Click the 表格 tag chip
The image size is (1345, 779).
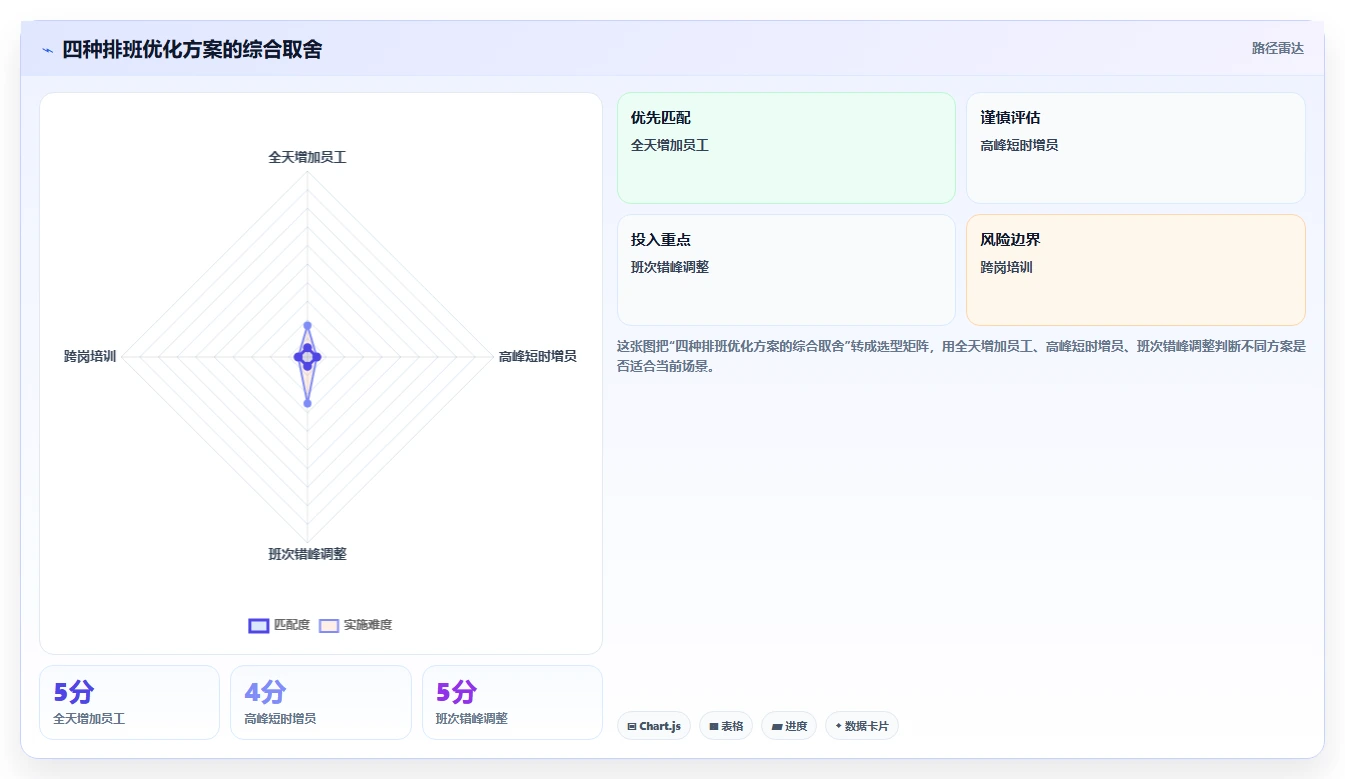point(726,726)
